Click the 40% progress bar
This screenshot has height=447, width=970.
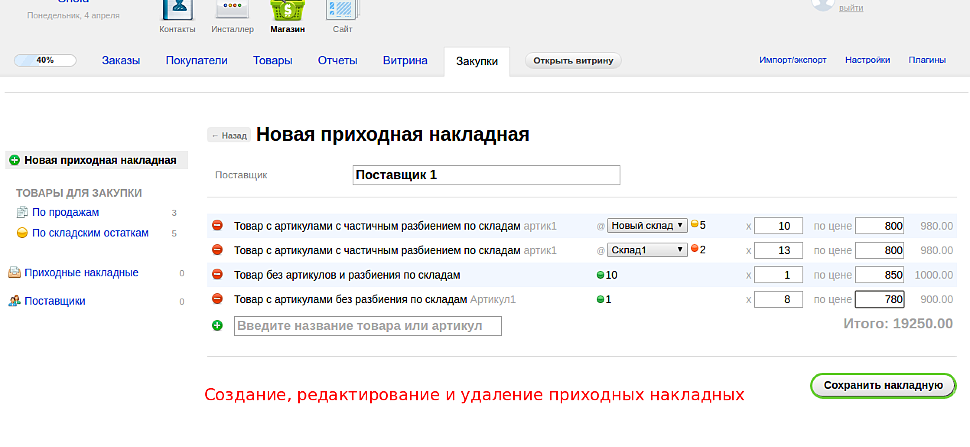point(45,61)
